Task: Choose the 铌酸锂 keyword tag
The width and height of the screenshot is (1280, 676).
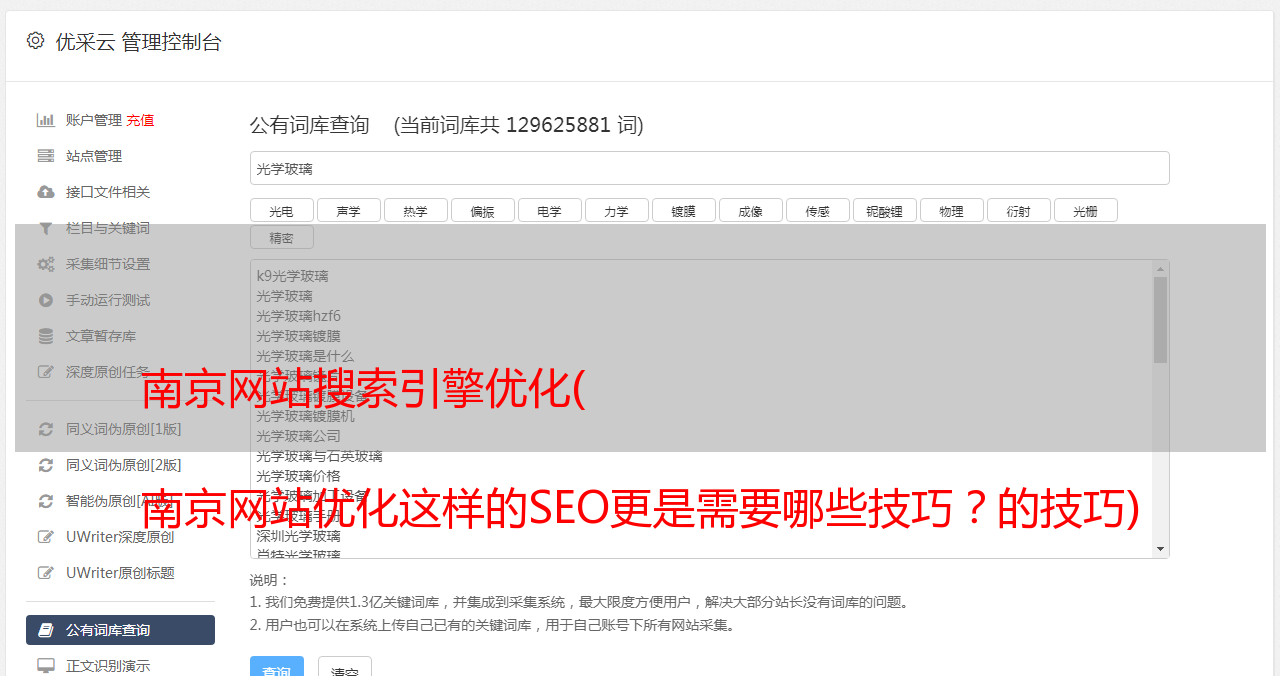Action: (x=885, y=210)
